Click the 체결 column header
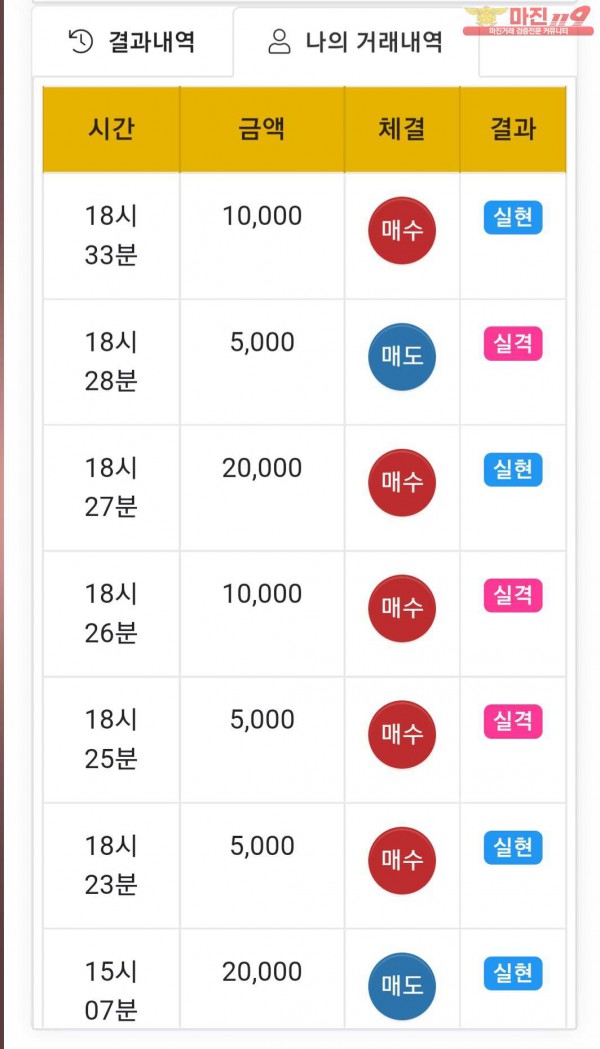600x1049 pixels. click(402, 129)
